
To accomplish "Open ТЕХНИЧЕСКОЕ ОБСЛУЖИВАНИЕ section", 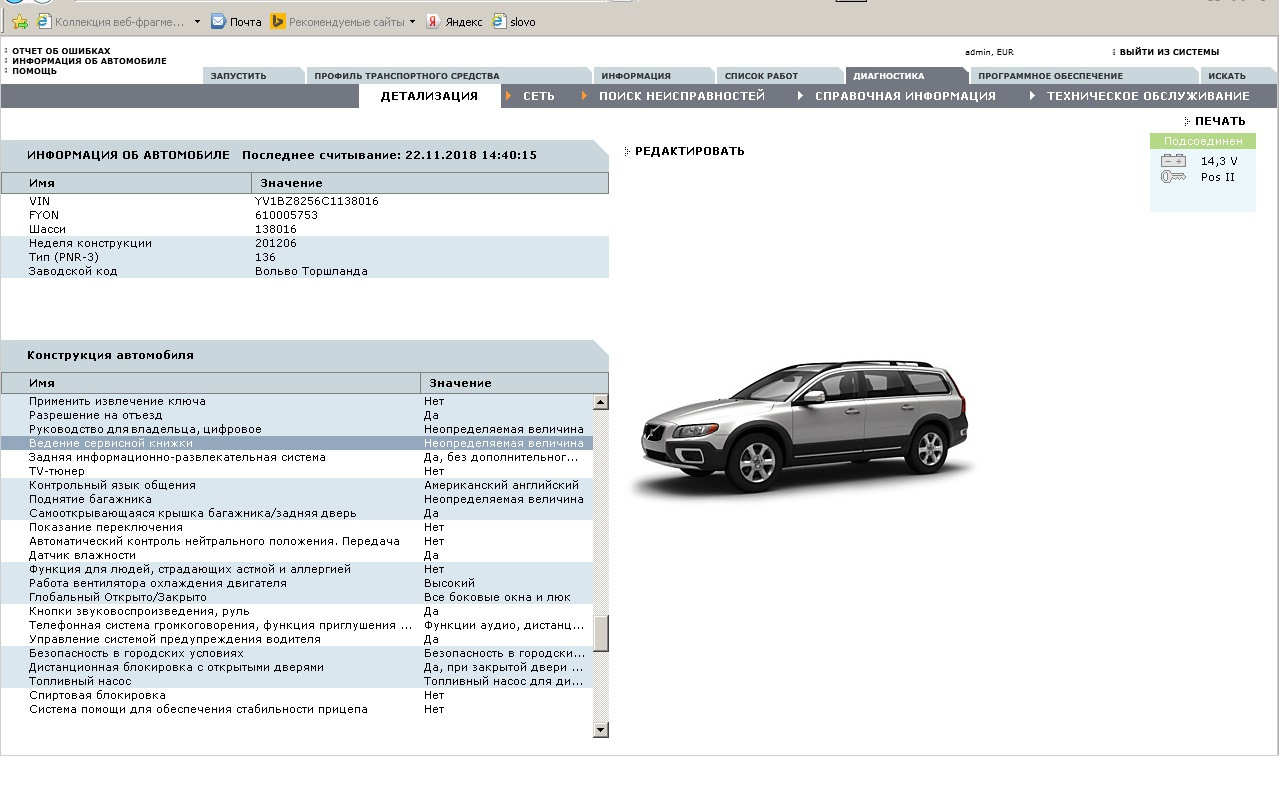I will click(x=1148, y=96).
